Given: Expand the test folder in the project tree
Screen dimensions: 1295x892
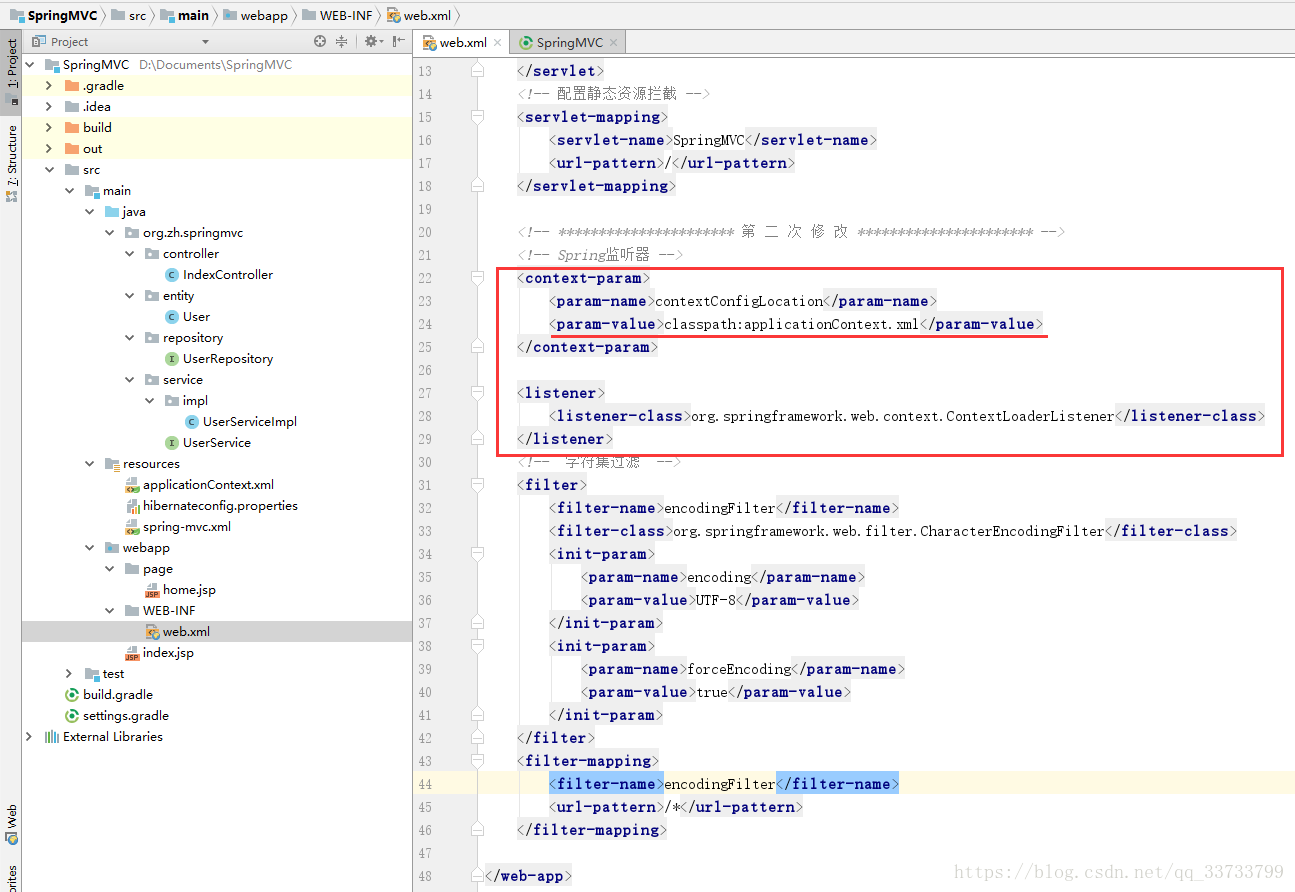Looking at the screenshot, I should point(67,673).
